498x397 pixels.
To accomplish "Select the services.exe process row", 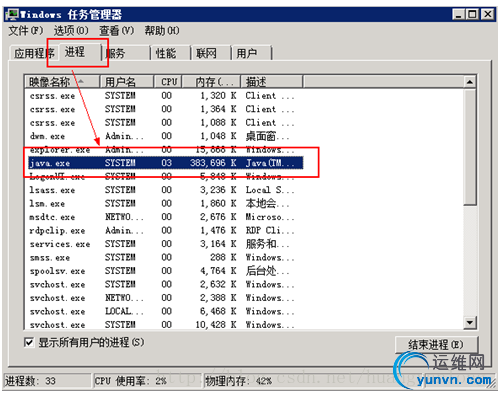I will pyautogui.click(x=166, y=244).
